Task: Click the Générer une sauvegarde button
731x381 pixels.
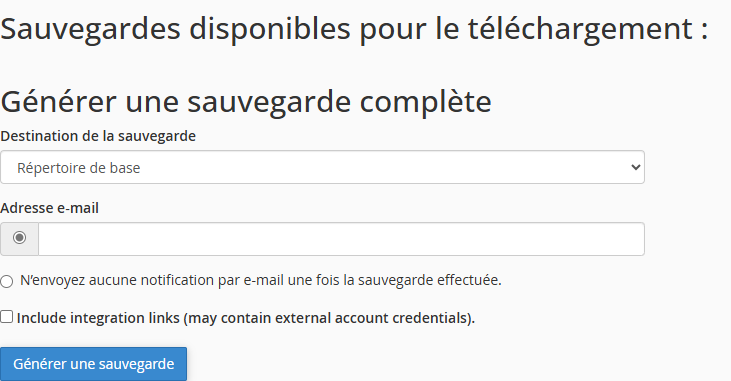Action: [93, 364]
